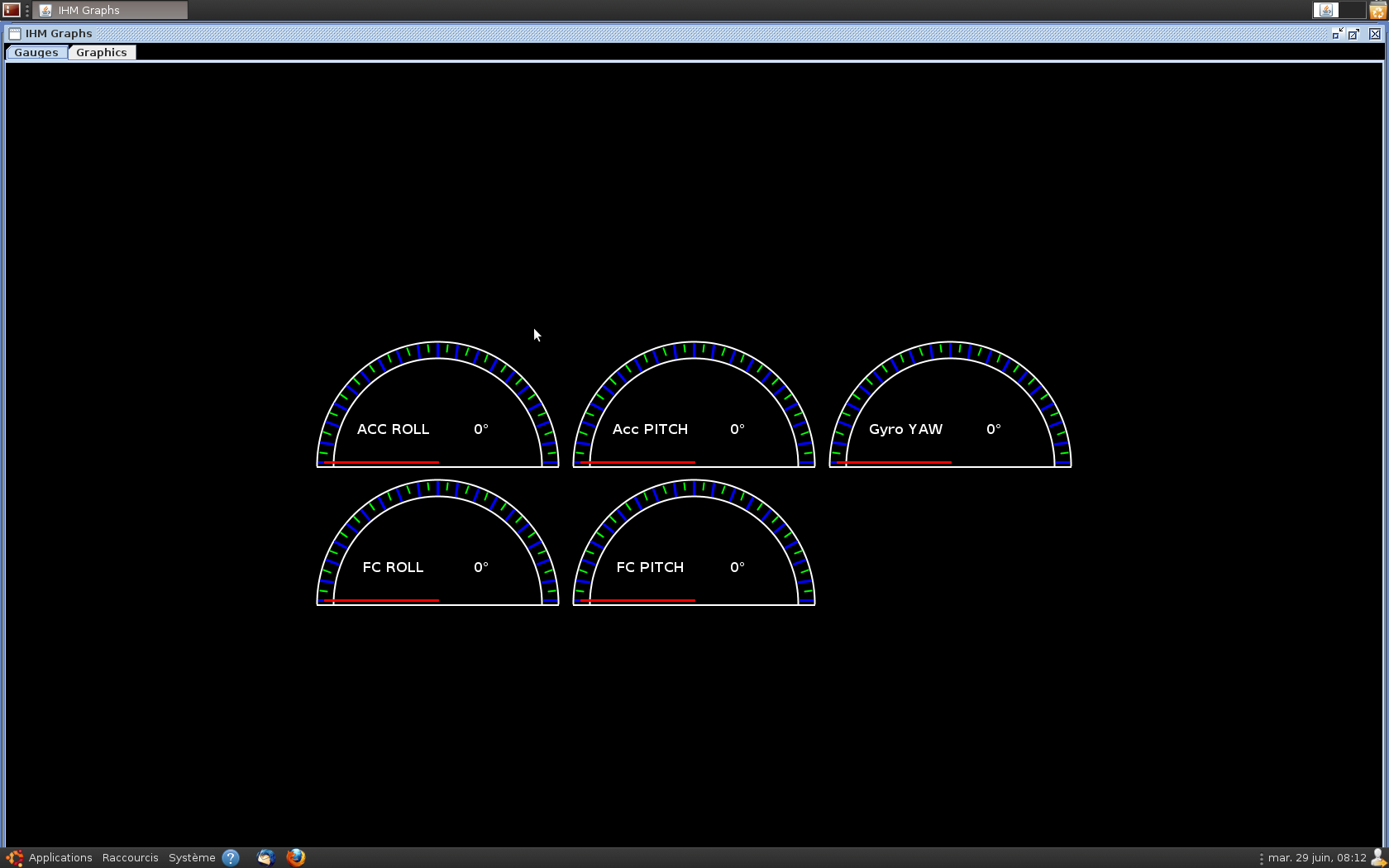
Task: Switch to the empty second workspace
Action: click(1353, 10)
